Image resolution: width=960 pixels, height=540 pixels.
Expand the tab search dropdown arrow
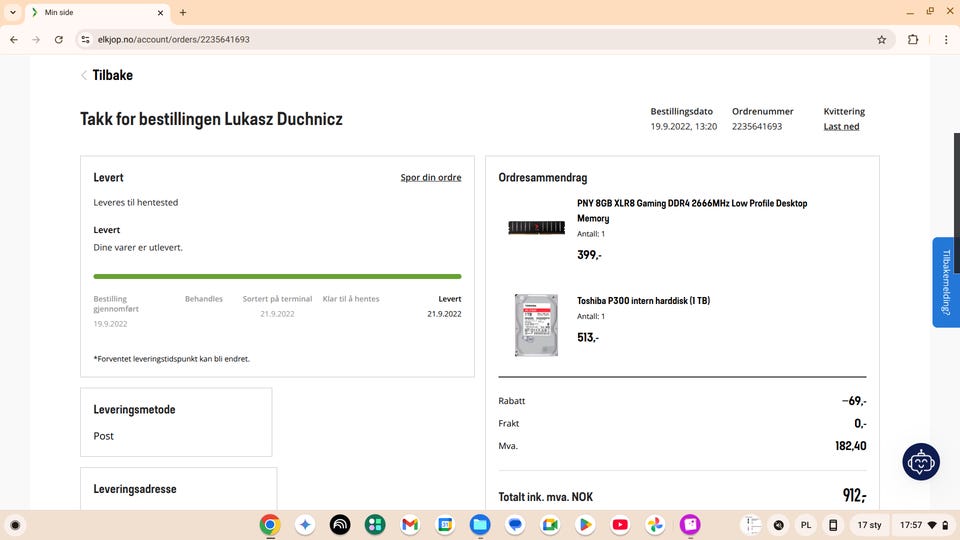pyautogui.click(x=13, y=12)
